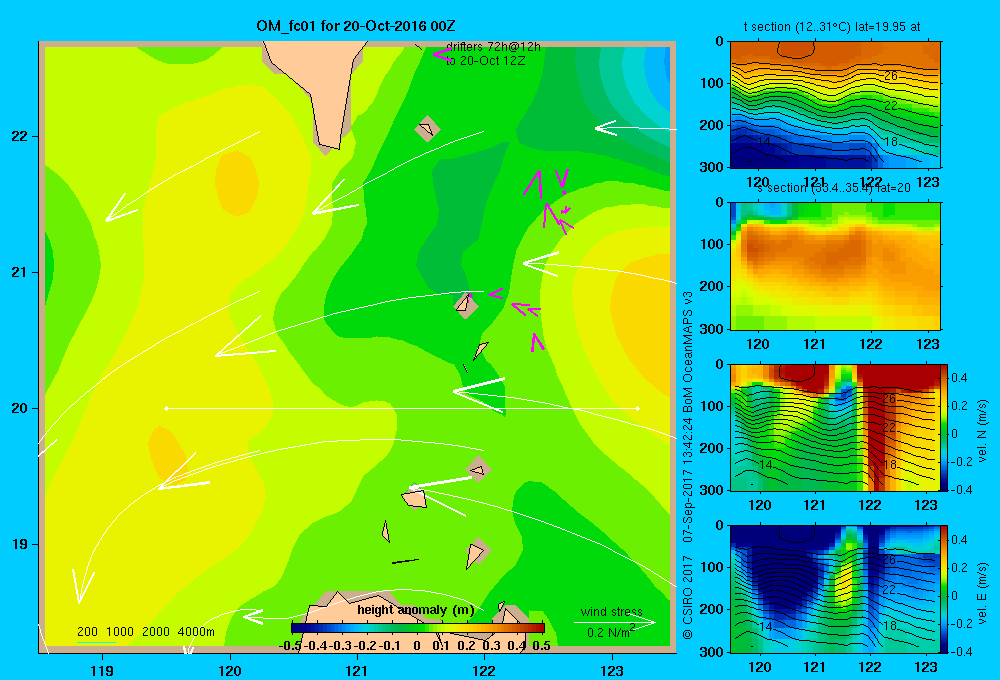Click the '0.5' maximum tick on height anomaly bar
Image resolution: width=1000 pixels, height=680 pixels.
point(541,646)
